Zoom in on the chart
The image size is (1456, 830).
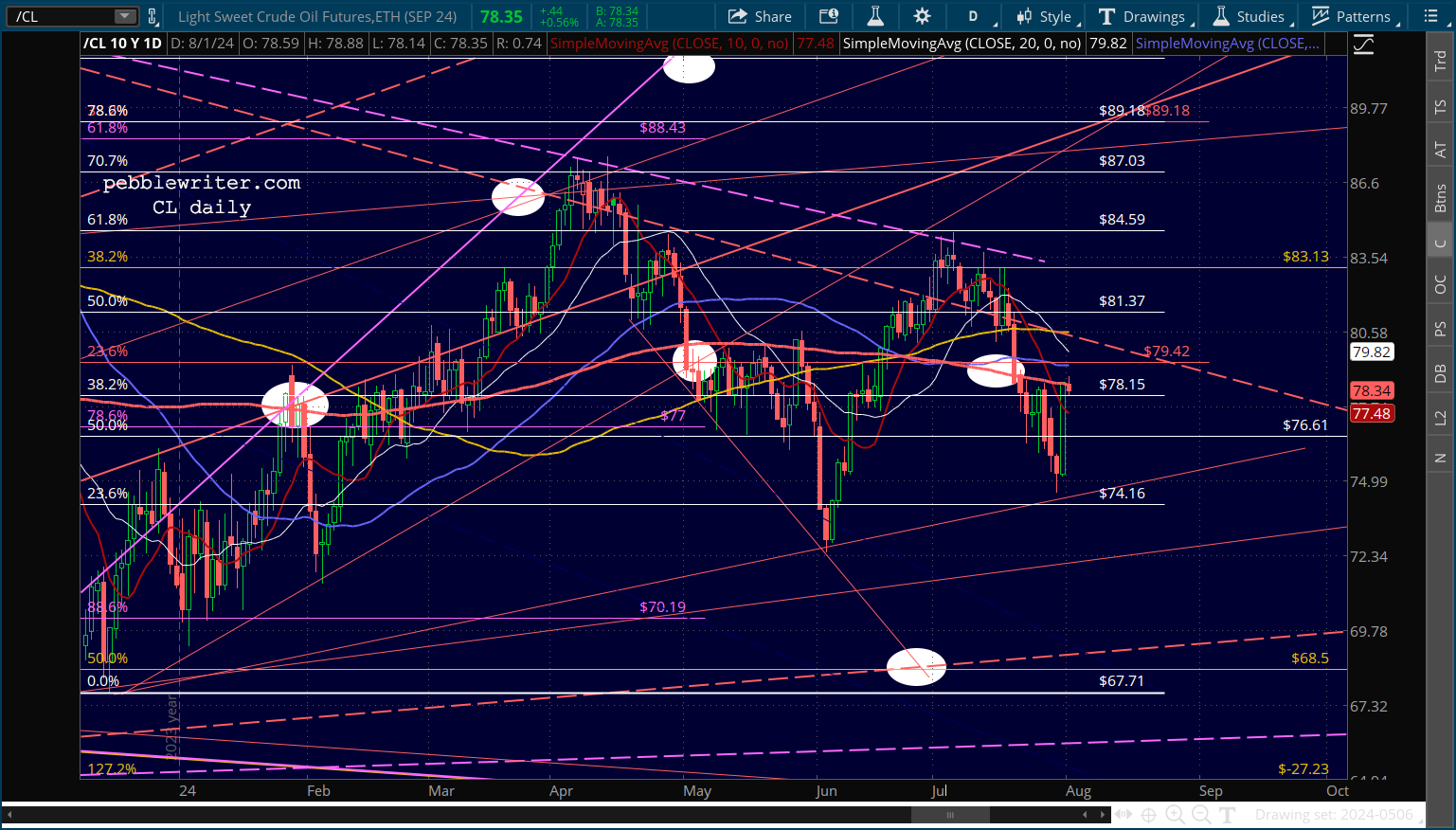(x=1175, y=815)
